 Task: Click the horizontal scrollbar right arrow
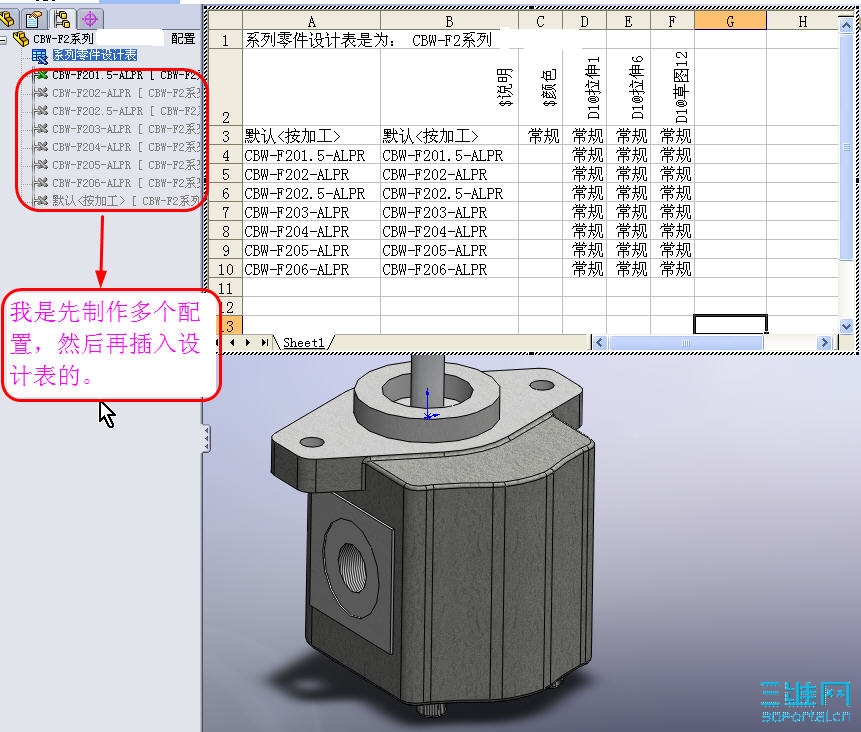click(x=824, y=343)
